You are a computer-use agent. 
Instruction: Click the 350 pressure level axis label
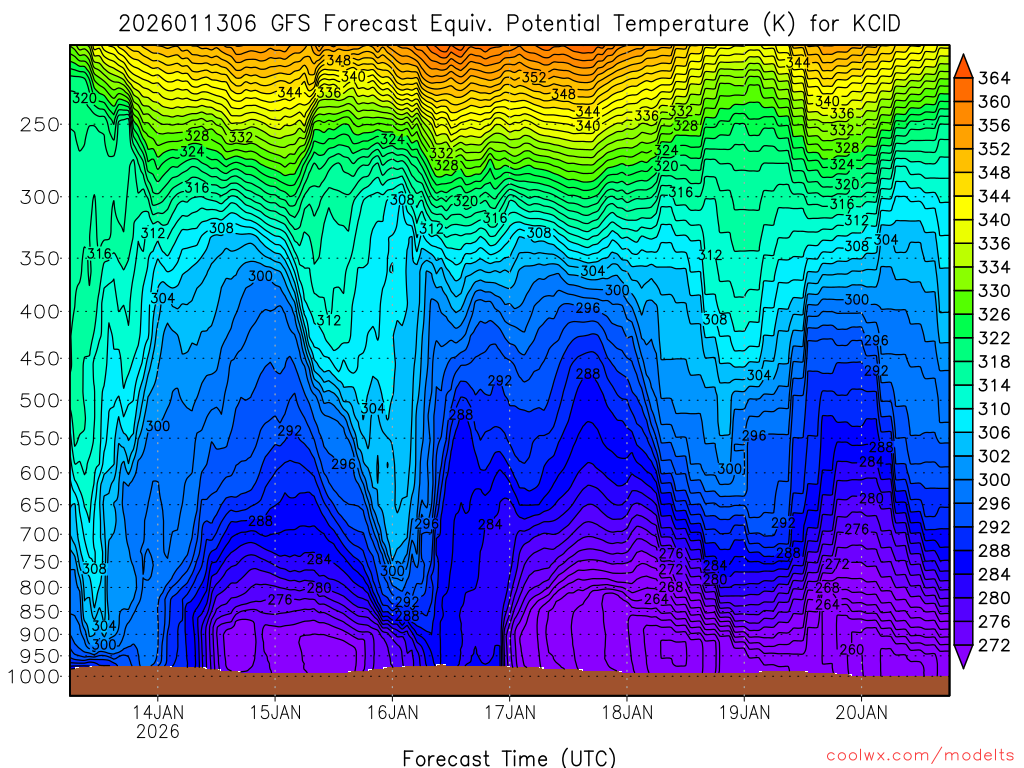(40, 258)
